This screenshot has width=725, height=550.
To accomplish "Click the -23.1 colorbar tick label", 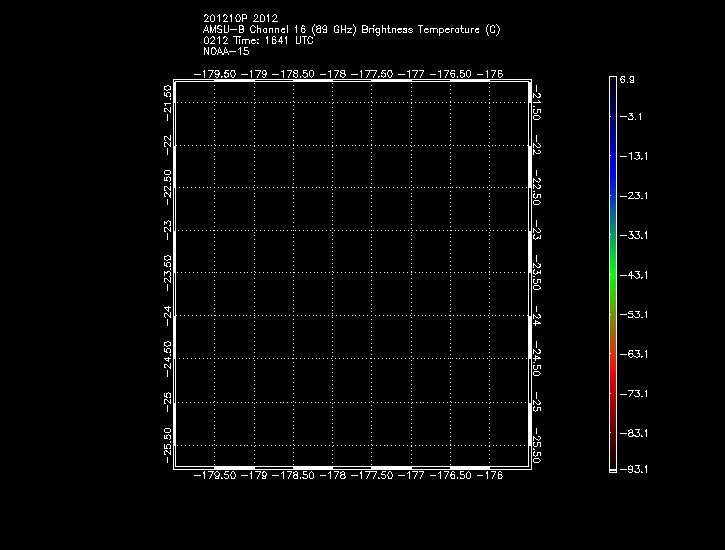I will 633,196.
